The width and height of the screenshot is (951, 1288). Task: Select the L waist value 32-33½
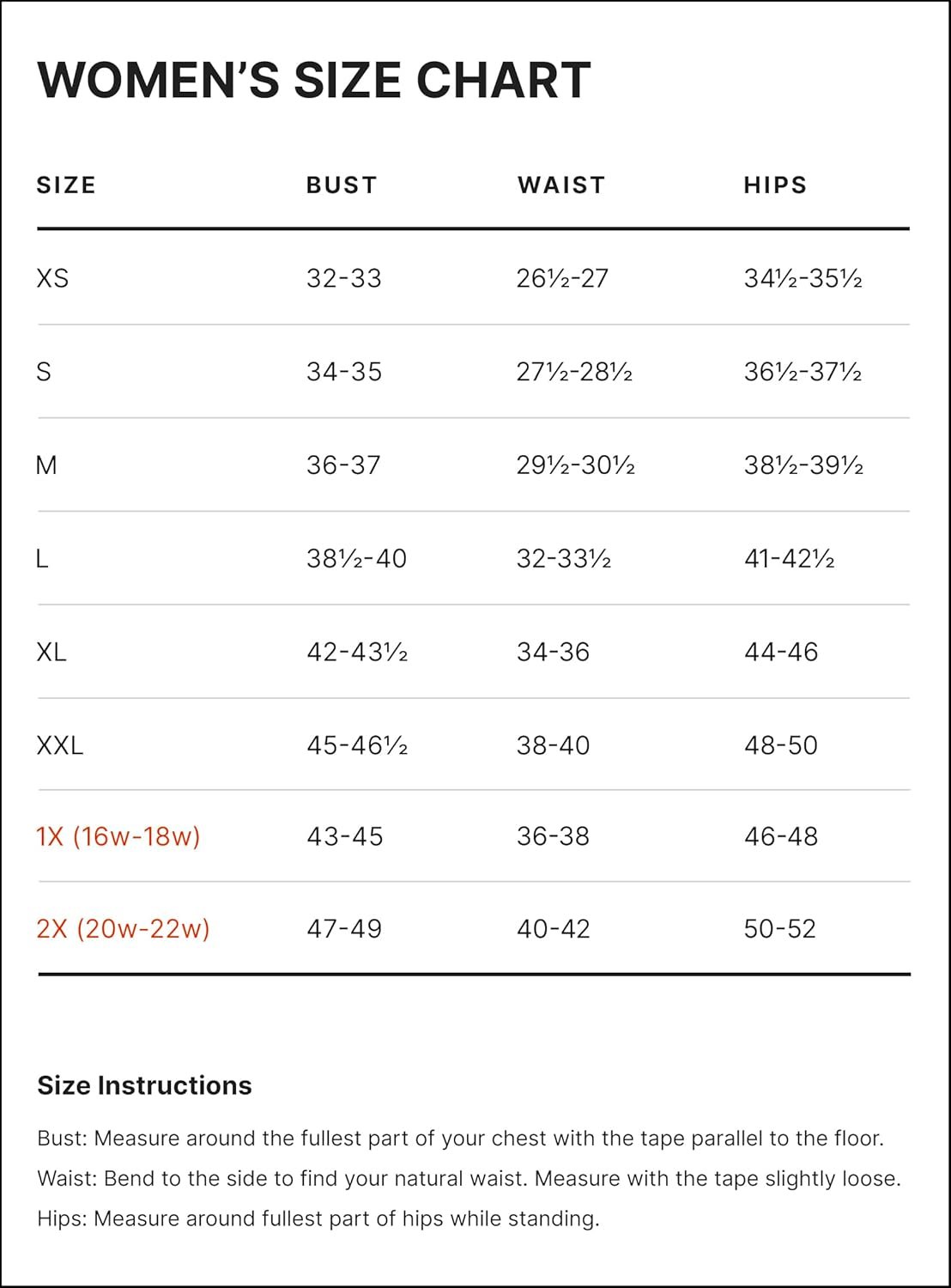pos(563,559)
